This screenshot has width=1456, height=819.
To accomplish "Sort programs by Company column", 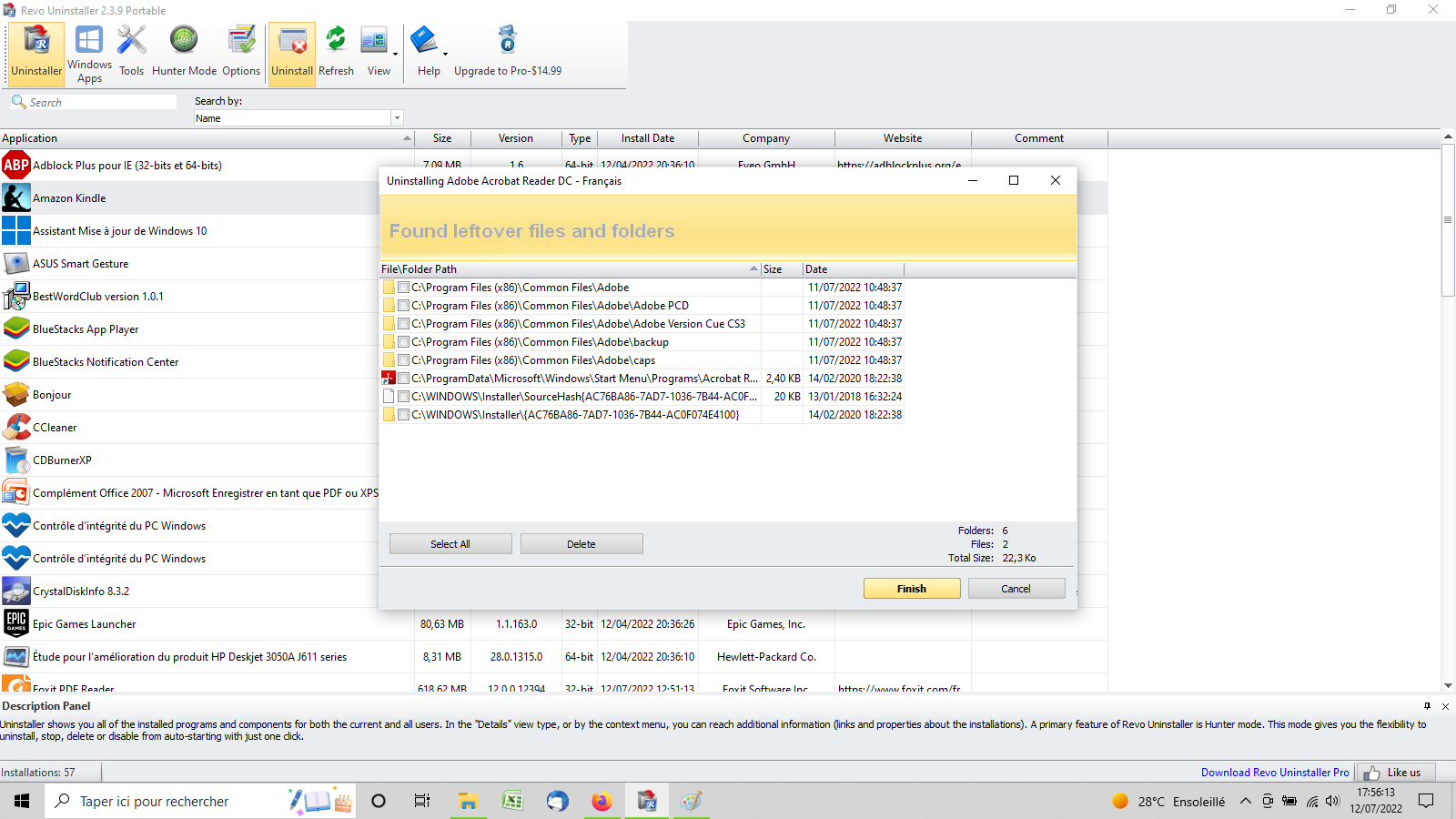I will pos(766,138).
